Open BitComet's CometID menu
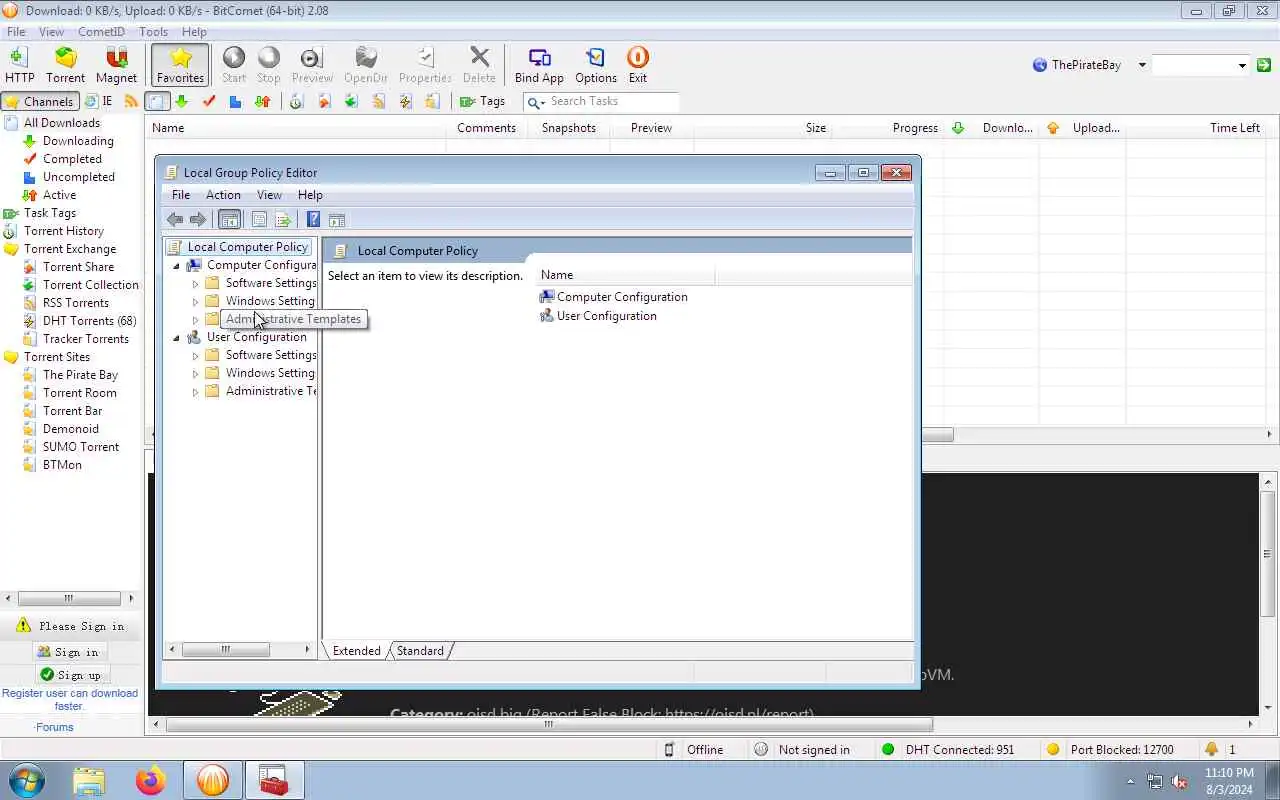 click(101, 32)
